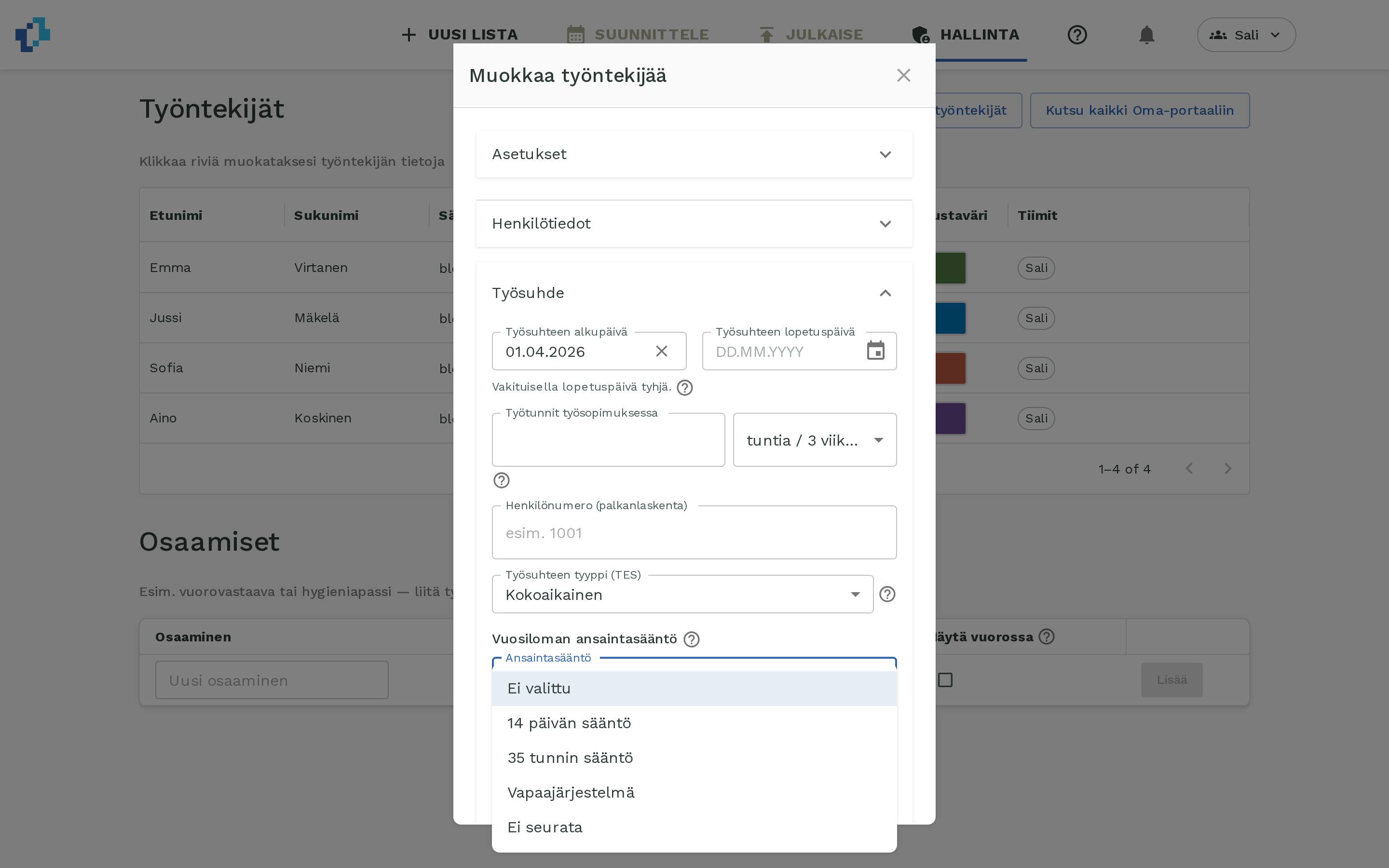The height and width of the screenshot is (868, 1389).
Task: Click the Sofia first name cell
Action: [x=166, y=368]
